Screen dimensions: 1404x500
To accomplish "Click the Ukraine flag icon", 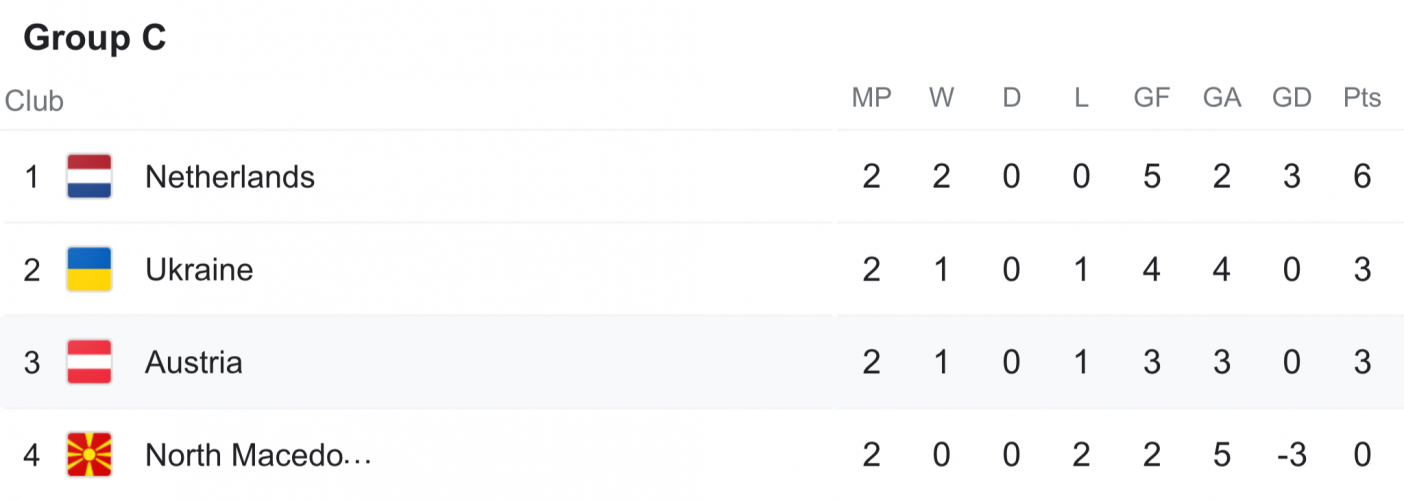I will (x=89, y=270).
